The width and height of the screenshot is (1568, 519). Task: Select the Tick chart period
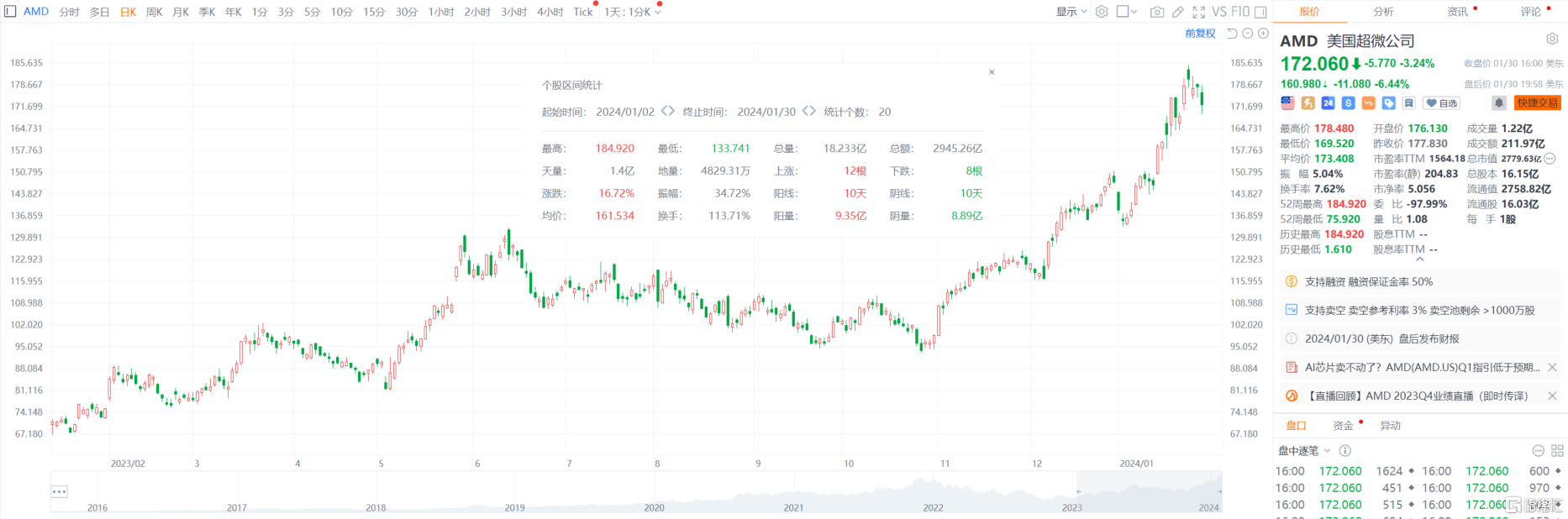coord(583,13)
